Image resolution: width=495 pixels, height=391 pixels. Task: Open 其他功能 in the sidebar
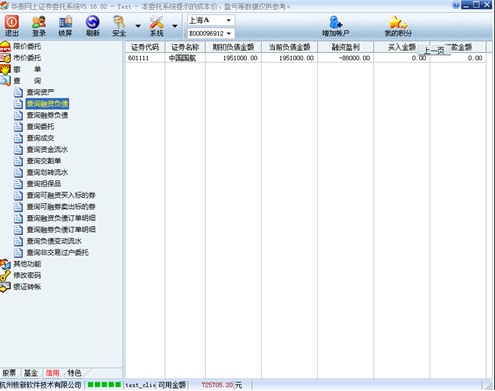(27, 264)
